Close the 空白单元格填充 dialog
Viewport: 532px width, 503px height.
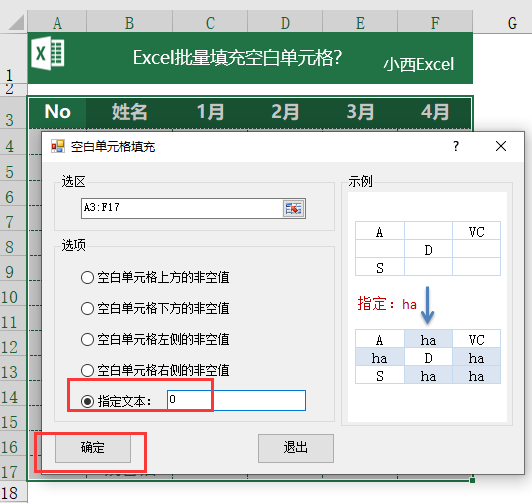click(x=501, y=146)
